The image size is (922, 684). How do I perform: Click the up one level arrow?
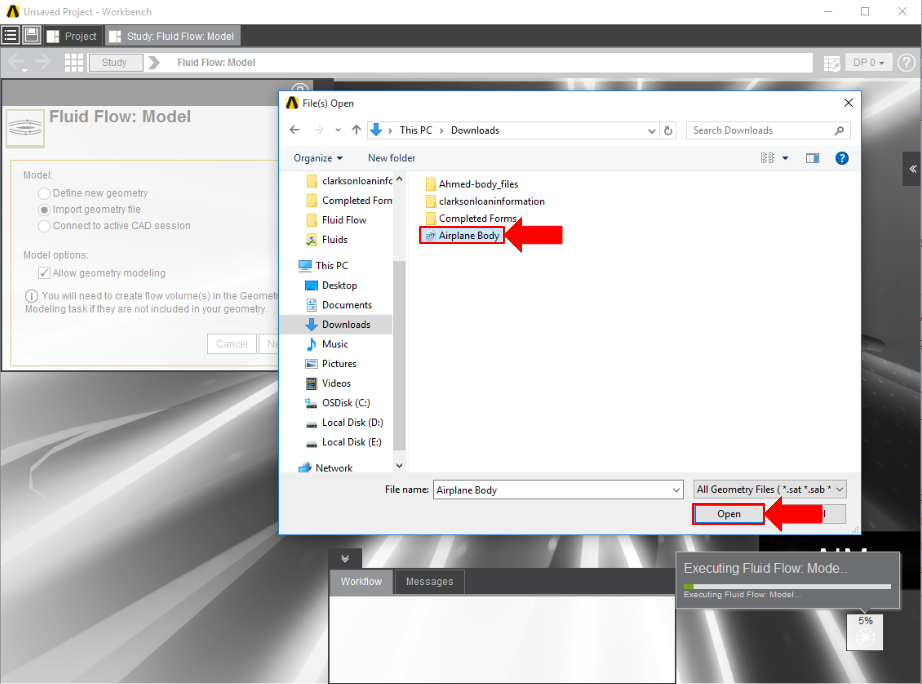[x=356, y=130]
